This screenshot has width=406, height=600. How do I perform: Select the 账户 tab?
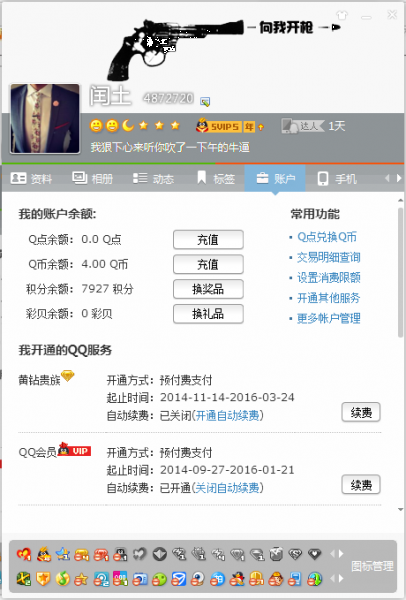[x=275, y=178]
